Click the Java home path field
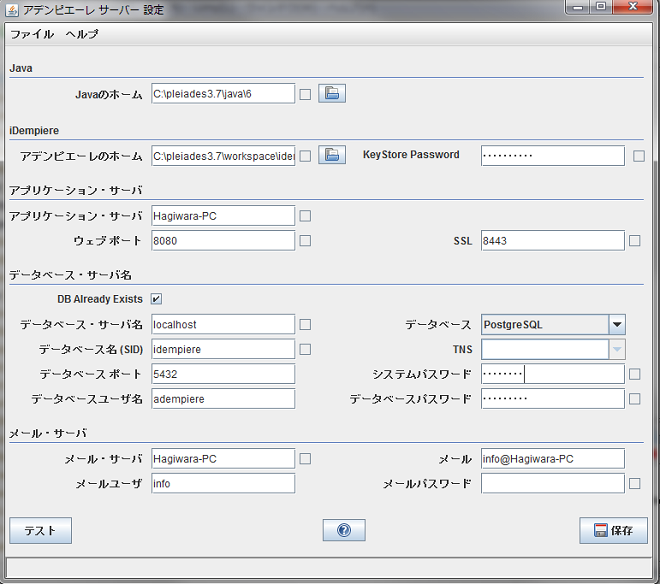 223,93
